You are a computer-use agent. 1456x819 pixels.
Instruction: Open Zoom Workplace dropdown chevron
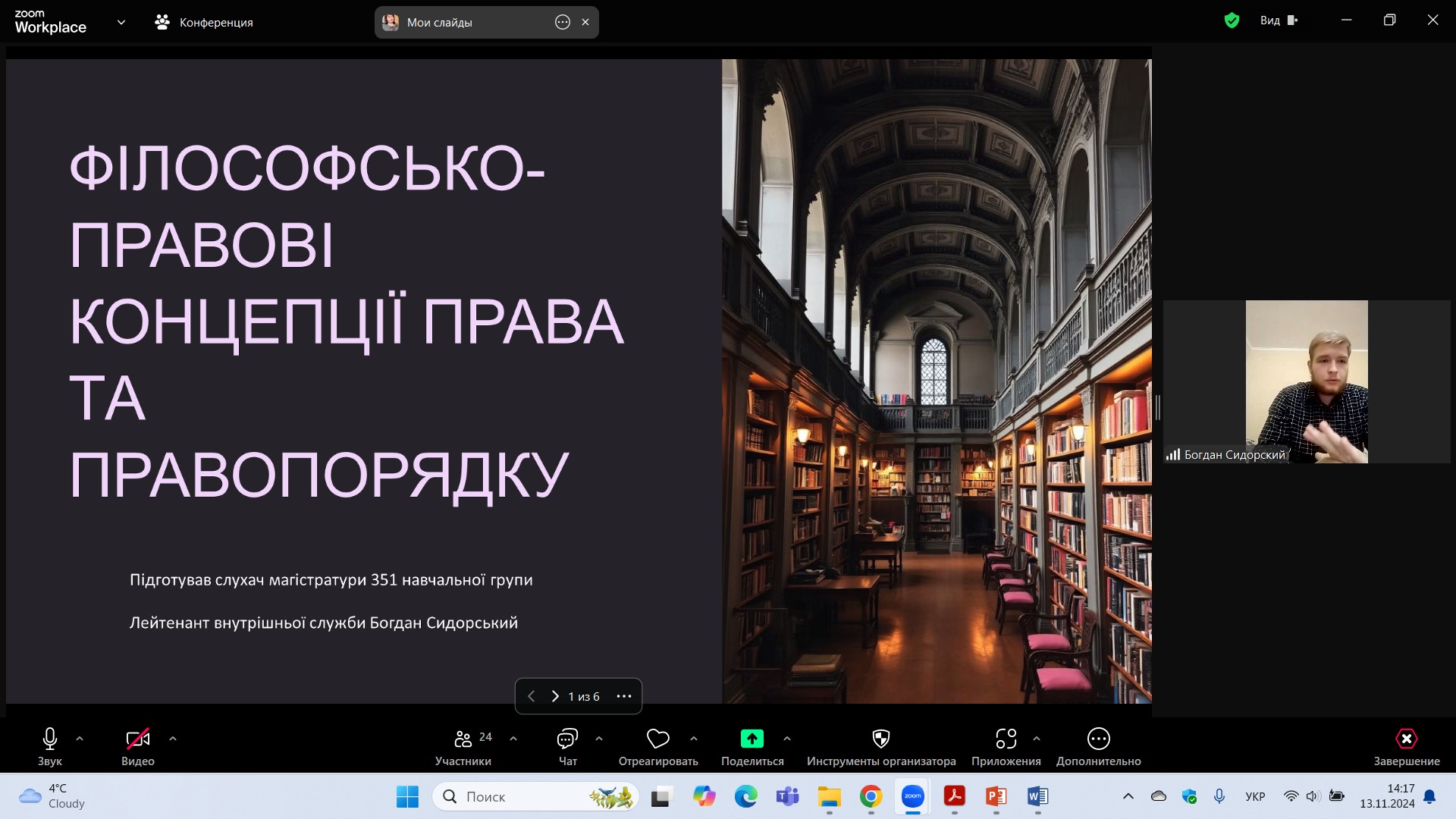(x=121, y=22)
